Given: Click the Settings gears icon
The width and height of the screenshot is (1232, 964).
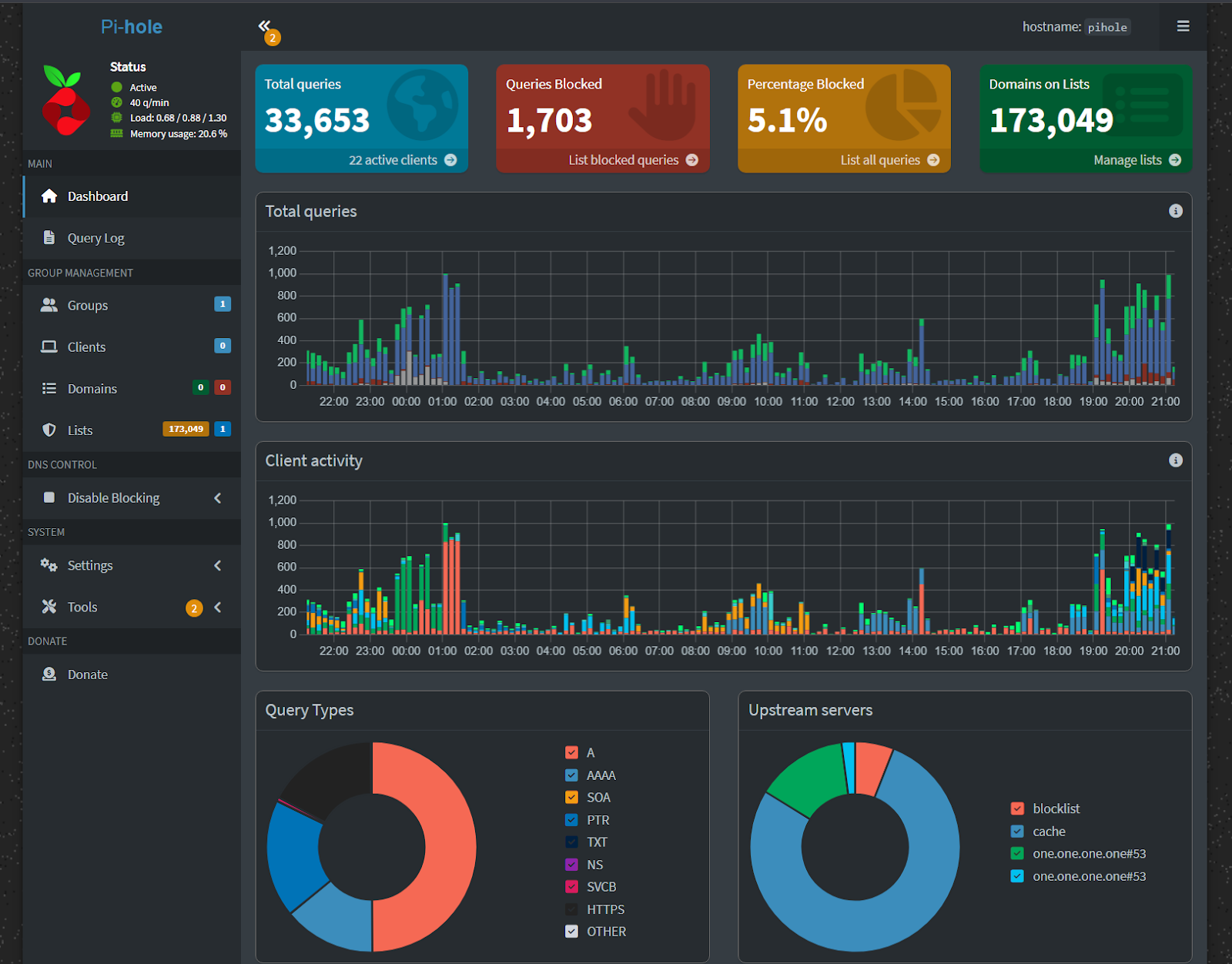Looking at the screenshot, I should [49, 565].
